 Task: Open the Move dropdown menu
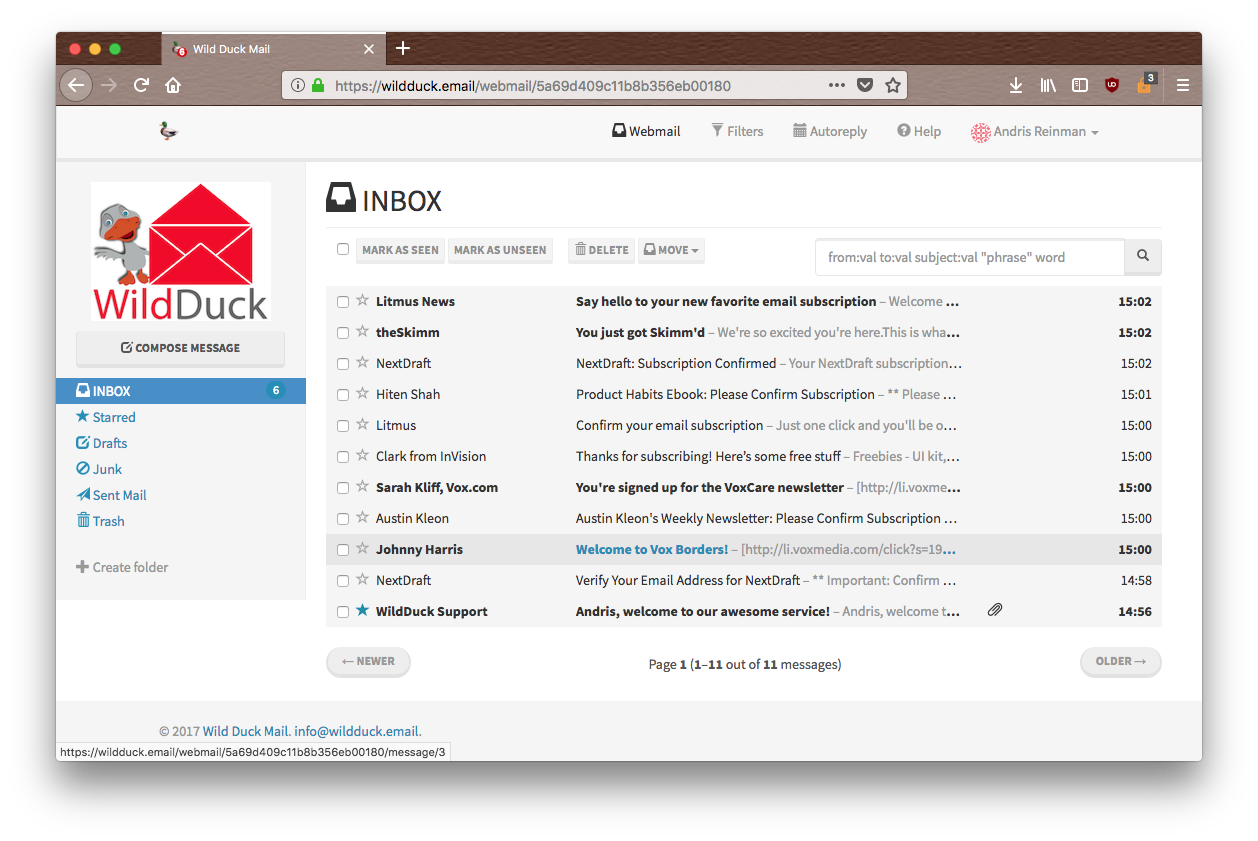(671, 250)
